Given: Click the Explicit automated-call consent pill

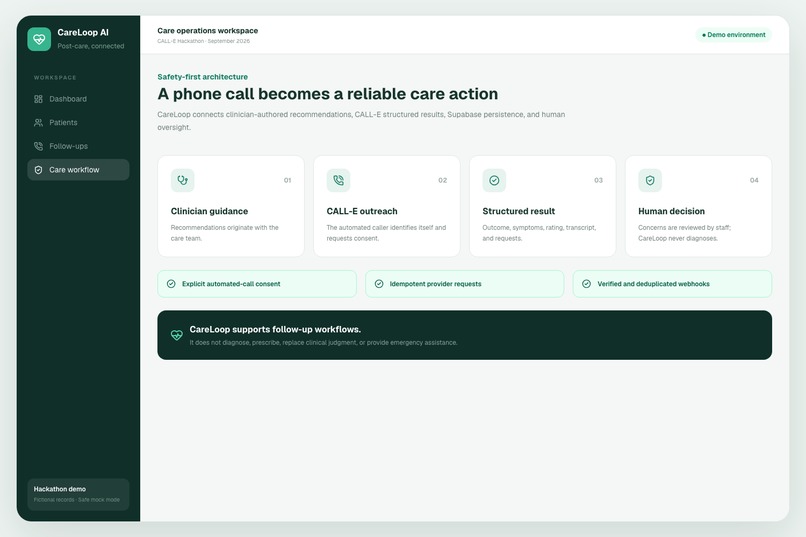Looking at the screenshot, I should click(x=257, y=284).
